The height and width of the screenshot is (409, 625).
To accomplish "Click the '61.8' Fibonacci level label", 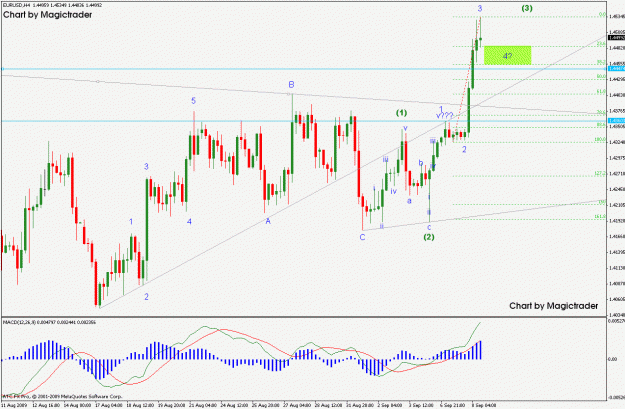I will pyautogui.click(x=601, y=92).
